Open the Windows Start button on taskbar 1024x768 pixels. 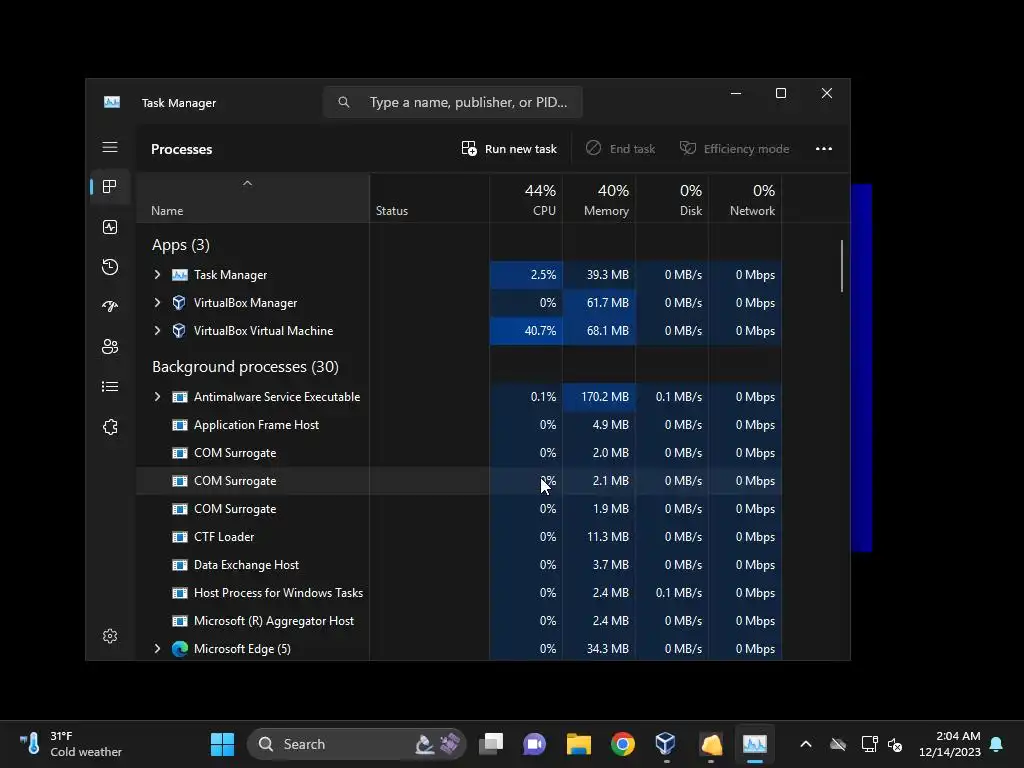tap(222, 744)
